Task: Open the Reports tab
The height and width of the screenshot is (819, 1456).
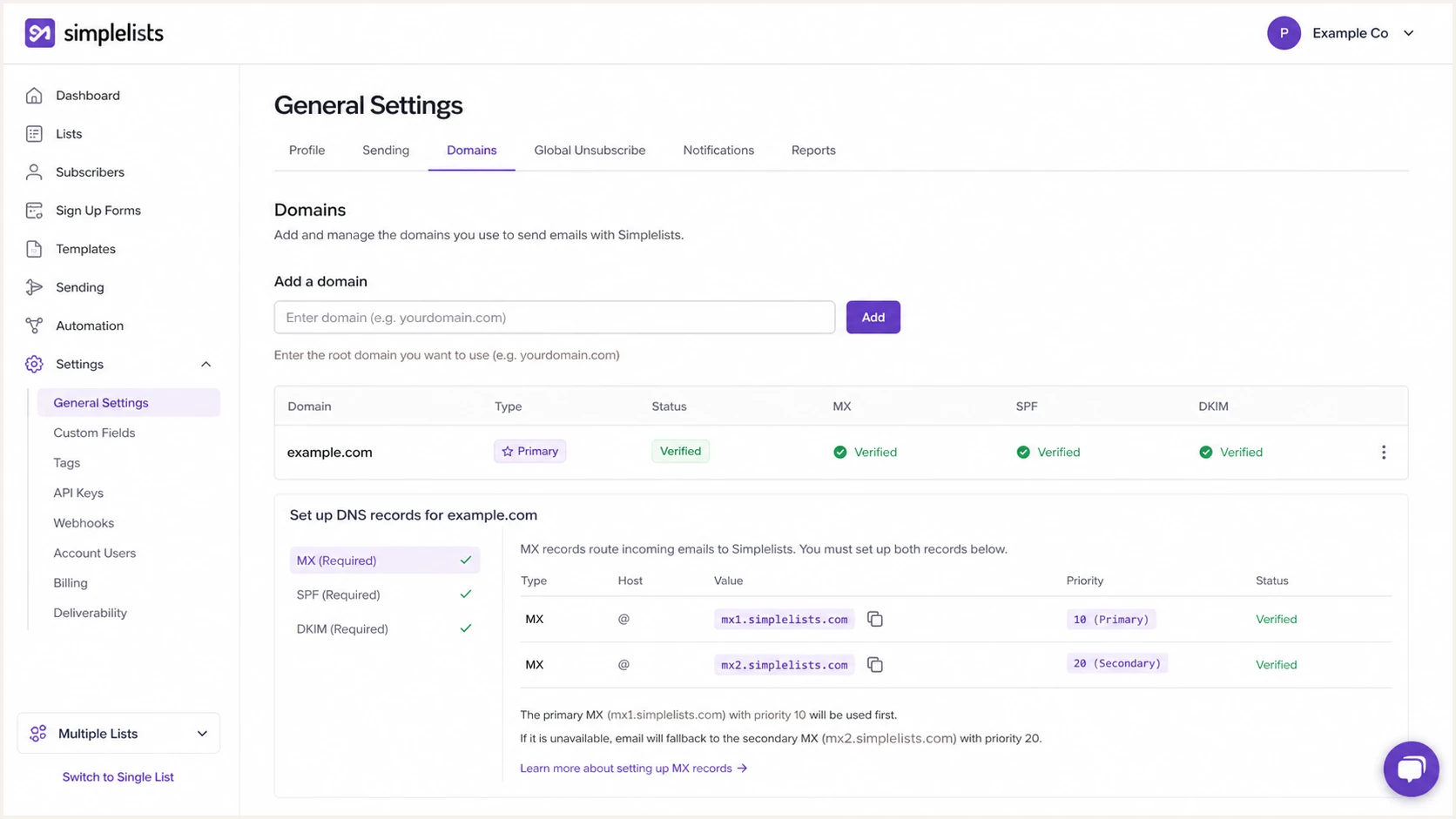Action: point(813,151)
